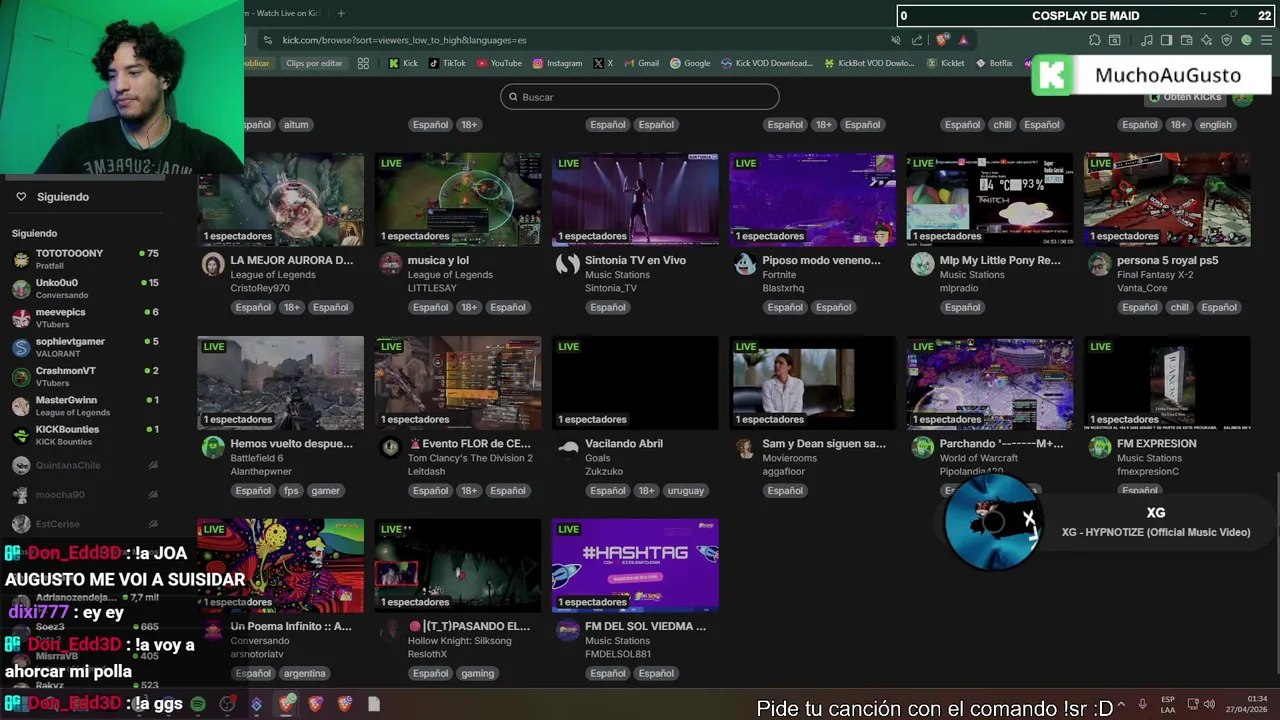Click the volume speaker icon in system tray
1280x720 pixels.
(1208, 704)
